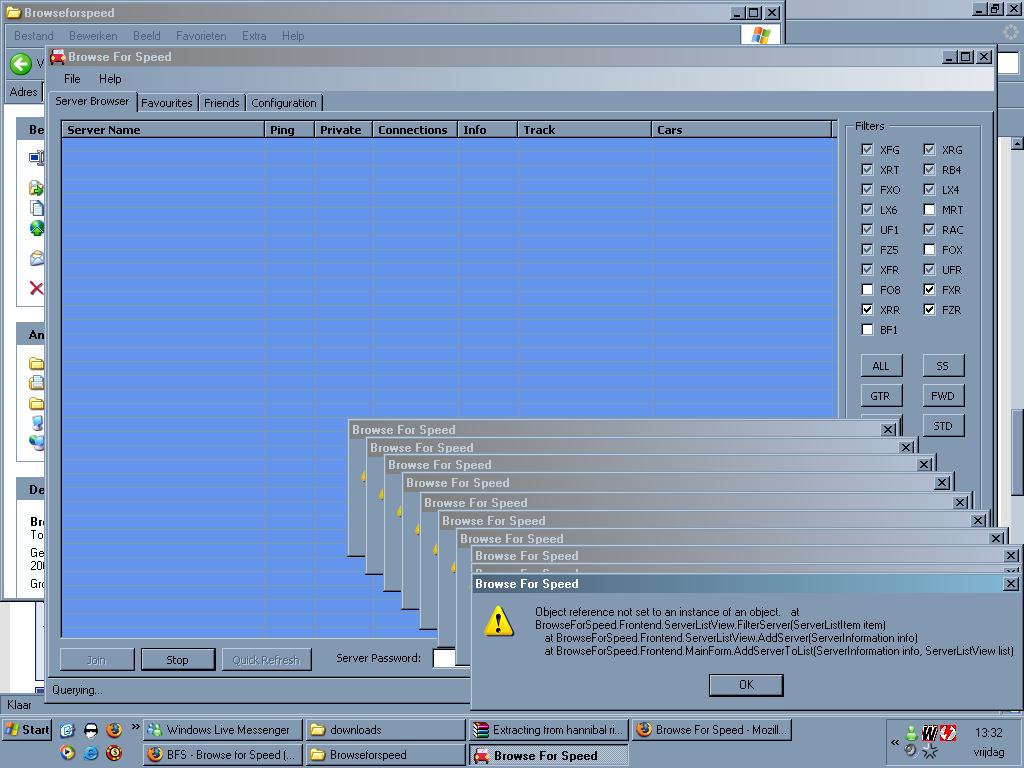Image resolution: width=1024 pixels, height=768 pixels.
Task: Click the Messenger buddy icon in system tray
Action: 911,733
